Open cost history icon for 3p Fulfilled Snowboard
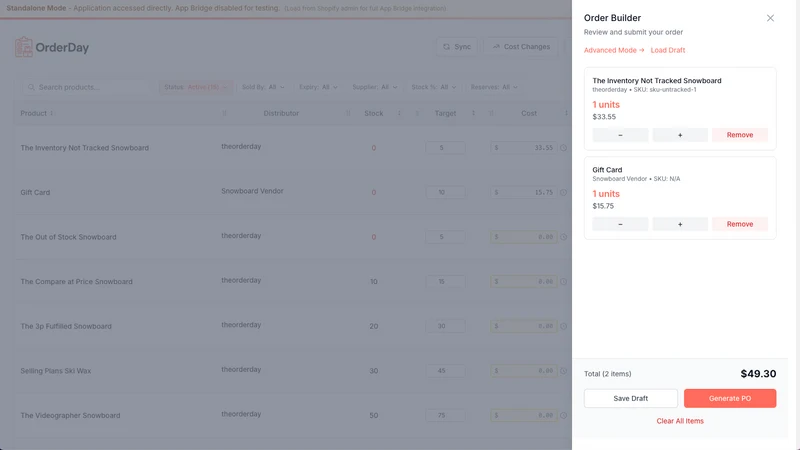Screen dimensions: 800x450 (x=563, y=326)
